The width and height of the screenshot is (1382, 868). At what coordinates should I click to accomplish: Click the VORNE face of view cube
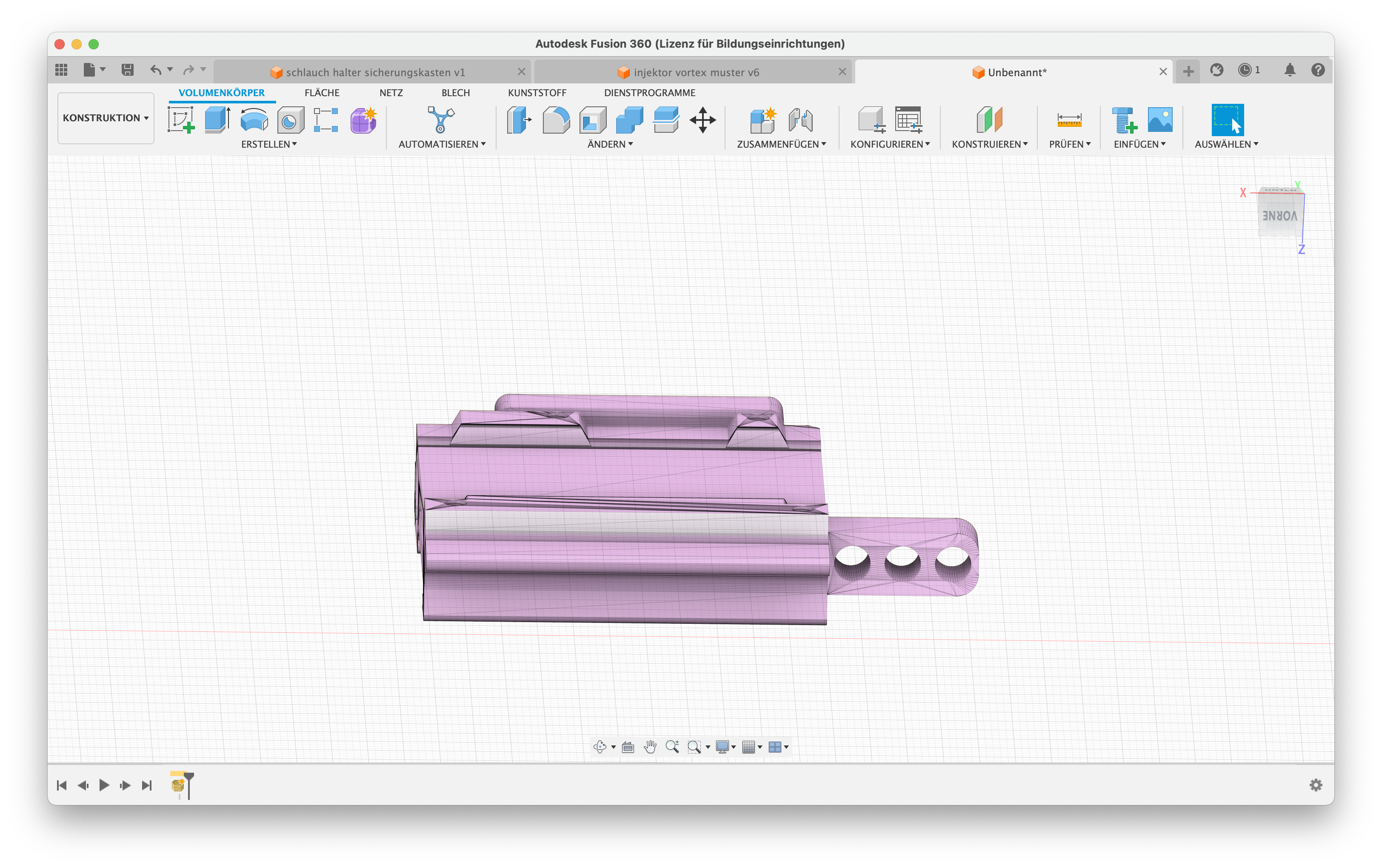(1279, 216)
